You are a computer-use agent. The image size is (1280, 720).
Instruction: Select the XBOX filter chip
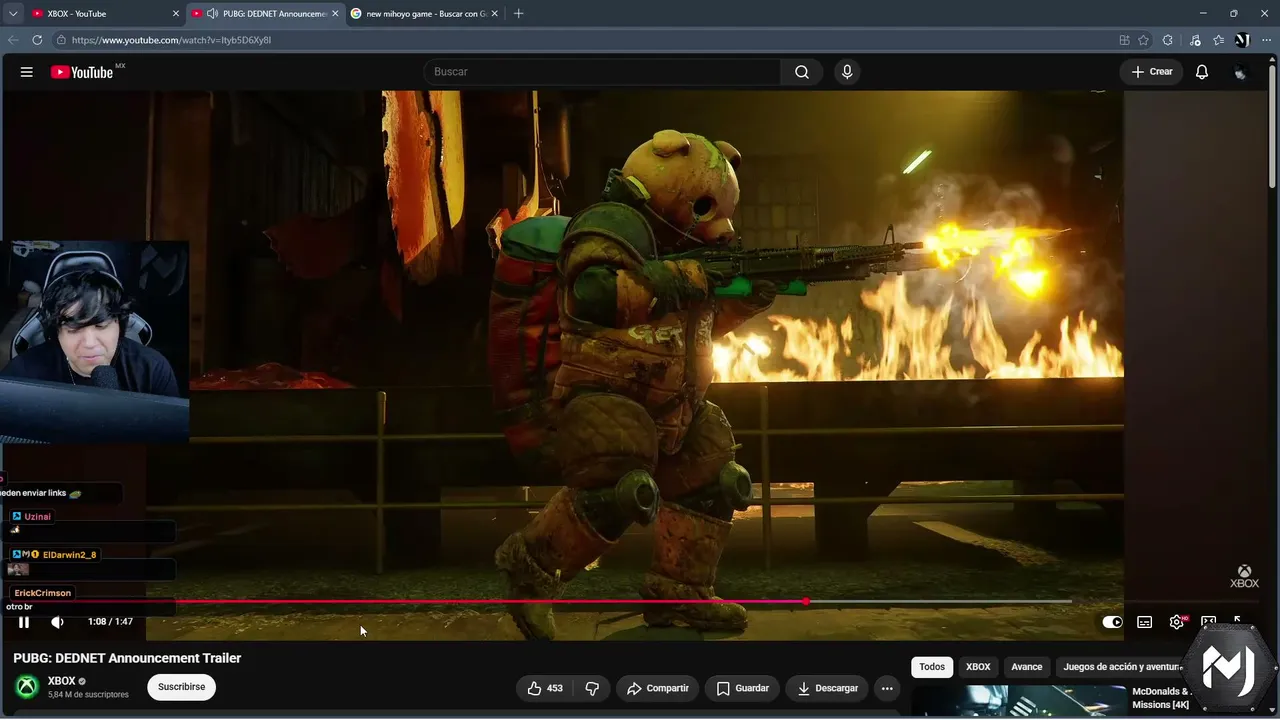(978, 667)
